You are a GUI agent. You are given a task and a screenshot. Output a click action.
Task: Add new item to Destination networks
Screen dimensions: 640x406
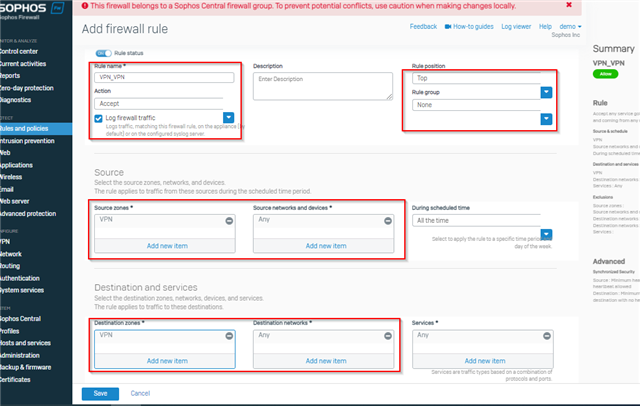(x=326, y=361)
